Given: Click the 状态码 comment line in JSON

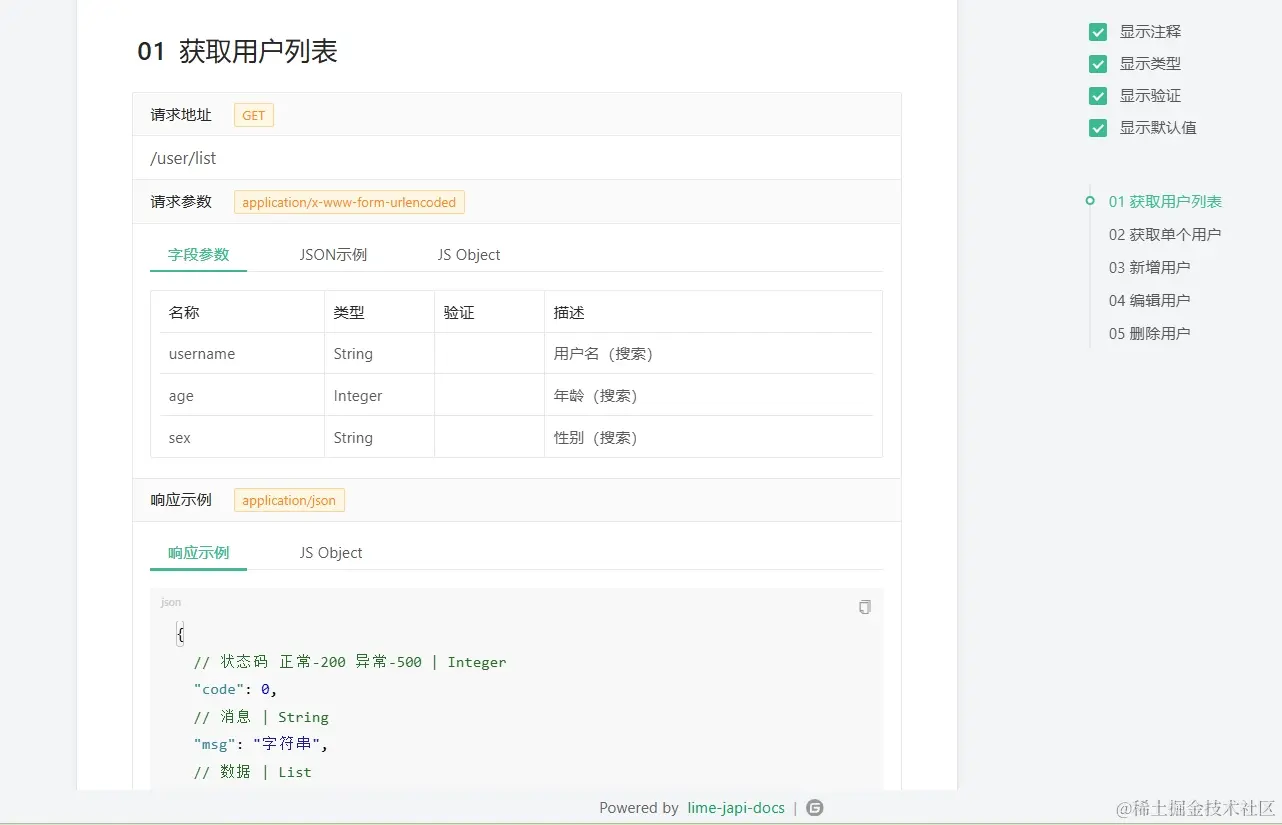Looking at the screenshot, I should pyautogui.click(x=350, y=662).
